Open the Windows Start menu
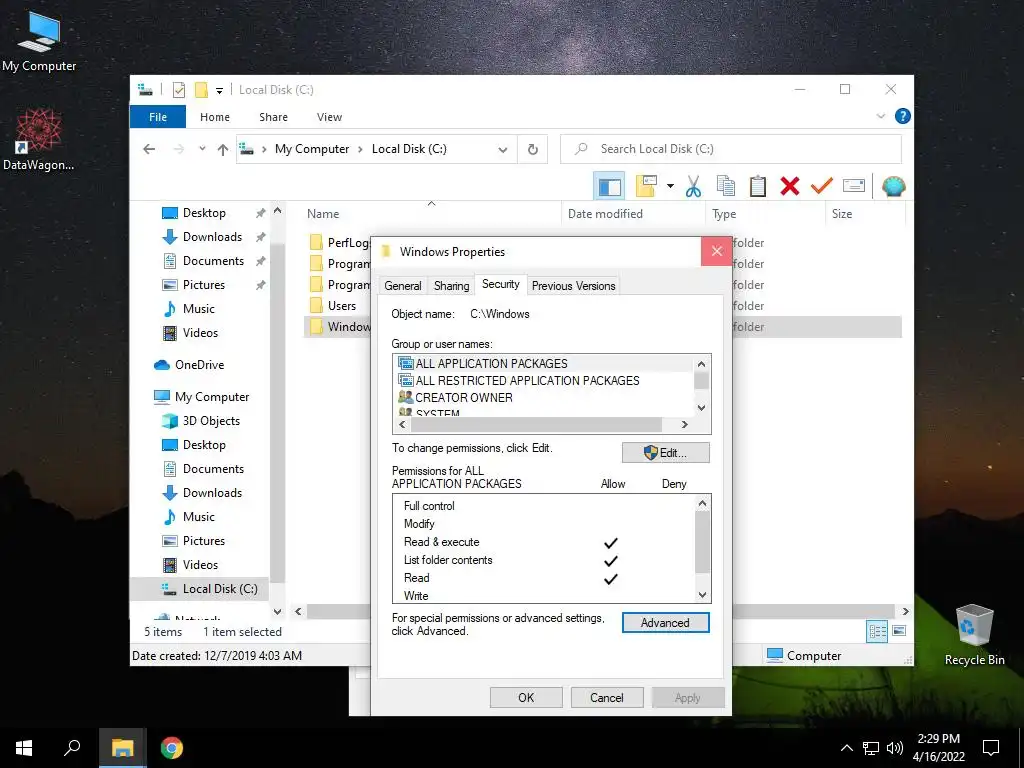The height and width of the screenshot is (768, 1024). (24, 748)
